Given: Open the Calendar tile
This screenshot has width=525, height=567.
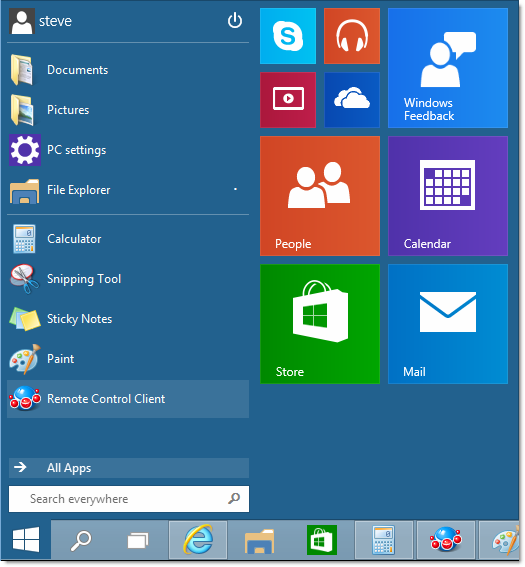Looking at the screenshot, I should tap(448, 196).
